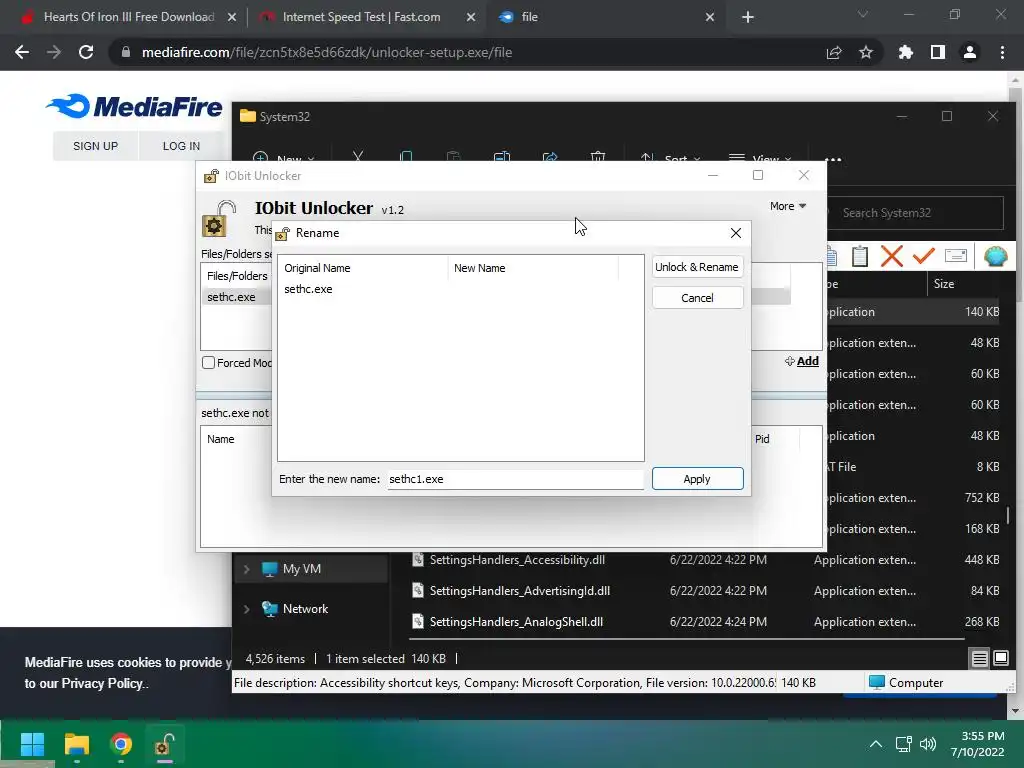Expand the My VM tree item

(246, 569)
